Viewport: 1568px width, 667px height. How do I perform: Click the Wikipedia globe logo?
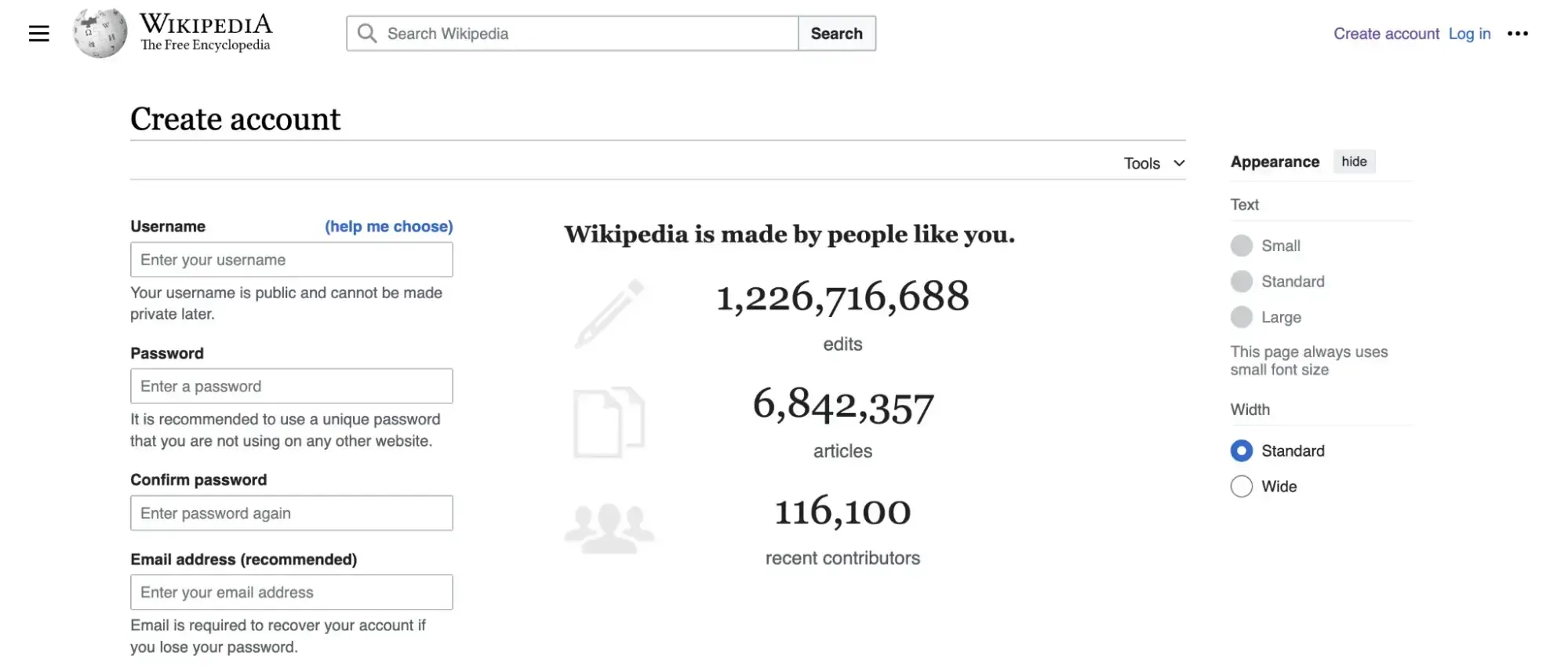tap(100, 33)
